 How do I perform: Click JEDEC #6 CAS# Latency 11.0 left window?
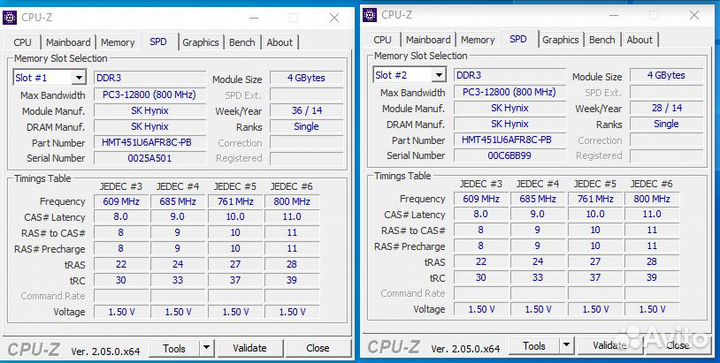[x=292, y=217]
